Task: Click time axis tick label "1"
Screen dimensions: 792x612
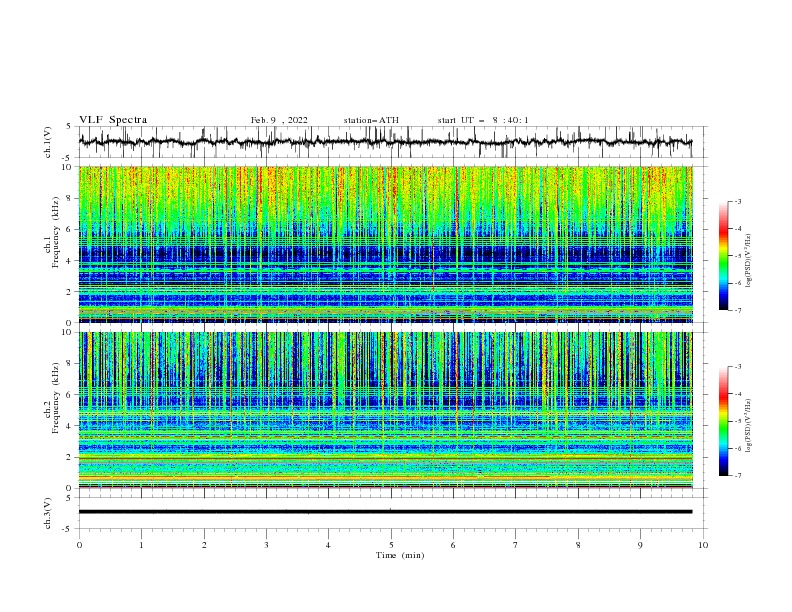Action: (x=141, y=545)
